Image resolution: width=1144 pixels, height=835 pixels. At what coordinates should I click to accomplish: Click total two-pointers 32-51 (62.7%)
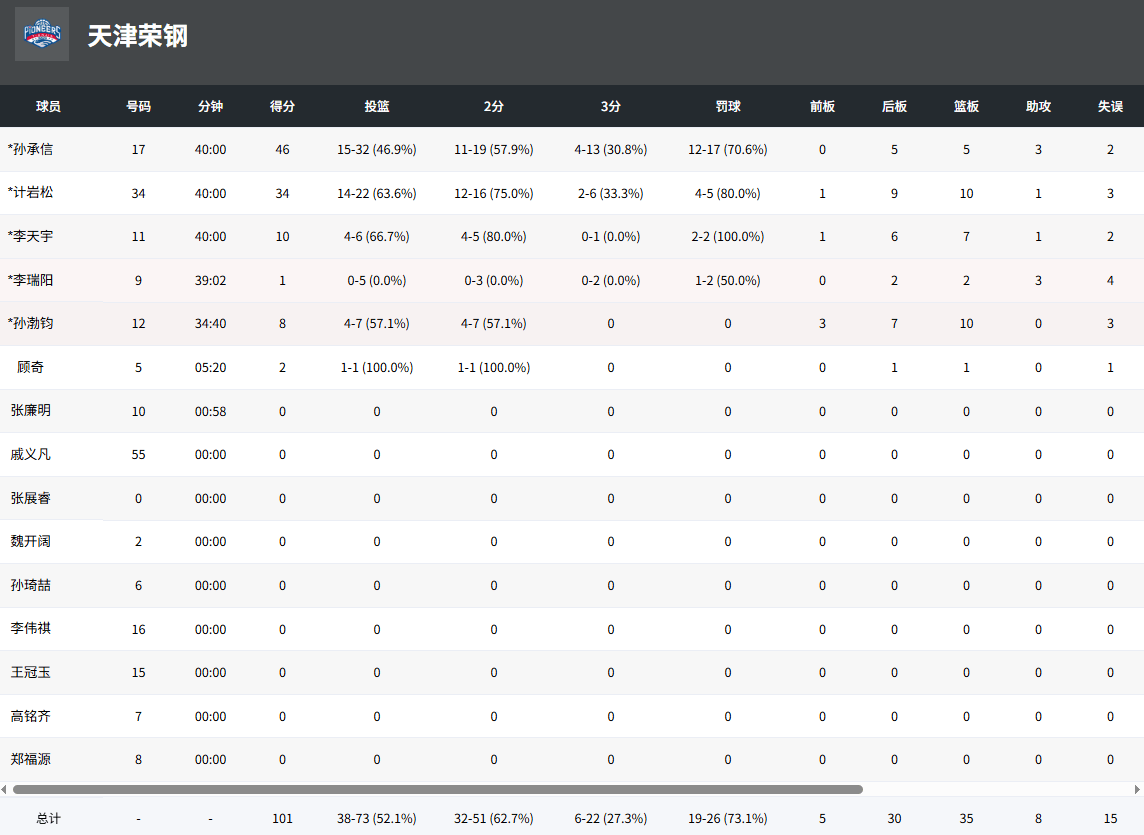point(494,819)
